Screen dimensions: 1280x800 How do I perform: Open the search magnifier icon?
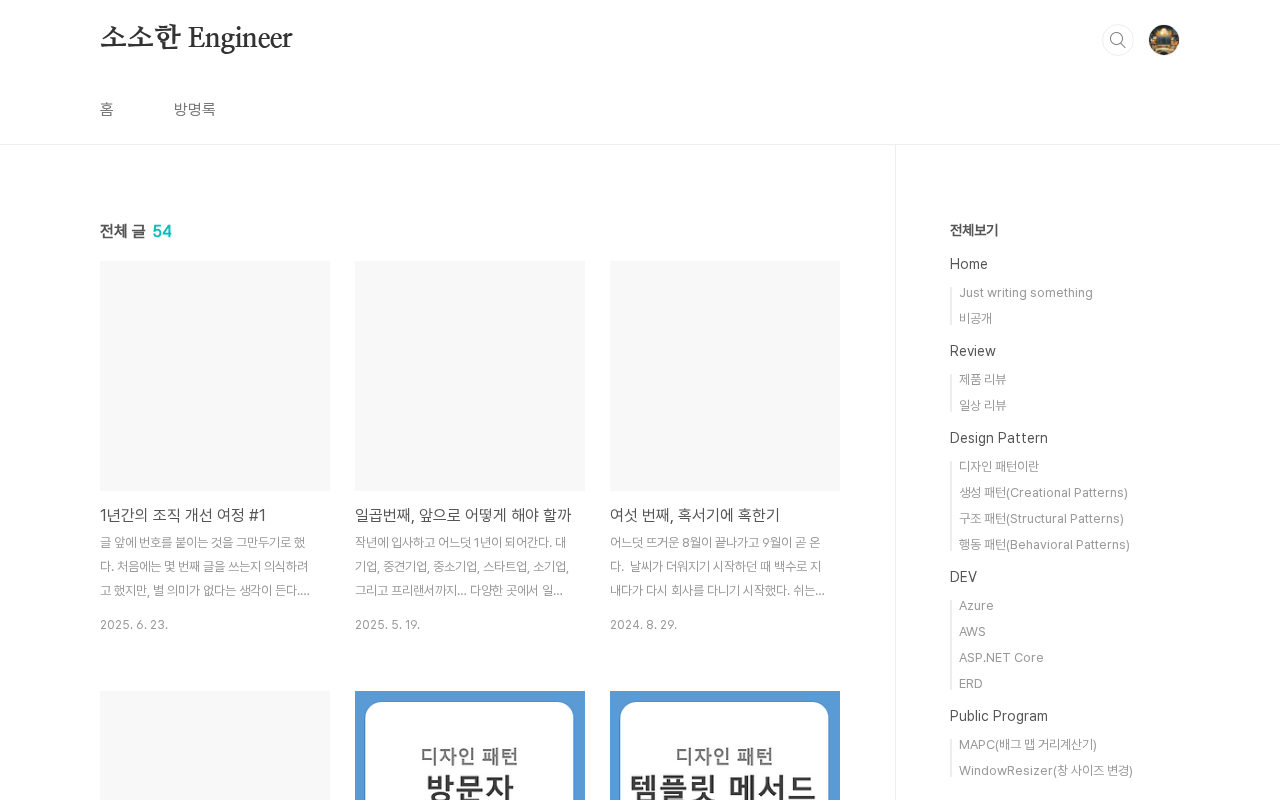[x=1118, y=40]
